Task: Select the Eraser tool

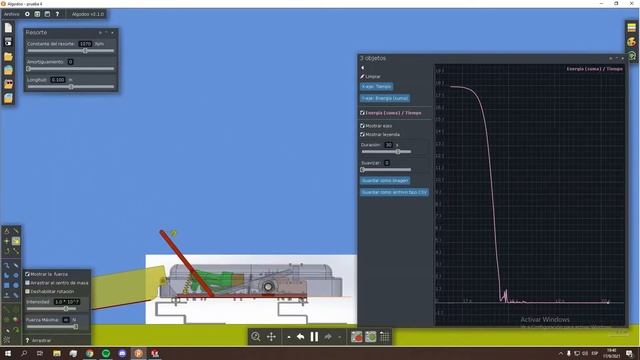Action: 16,265
